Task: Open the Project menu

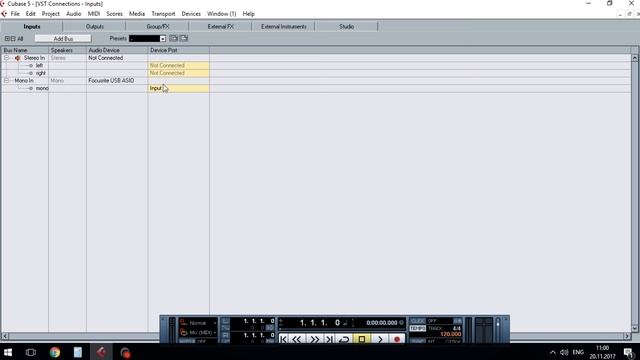Action: point(51,14)
